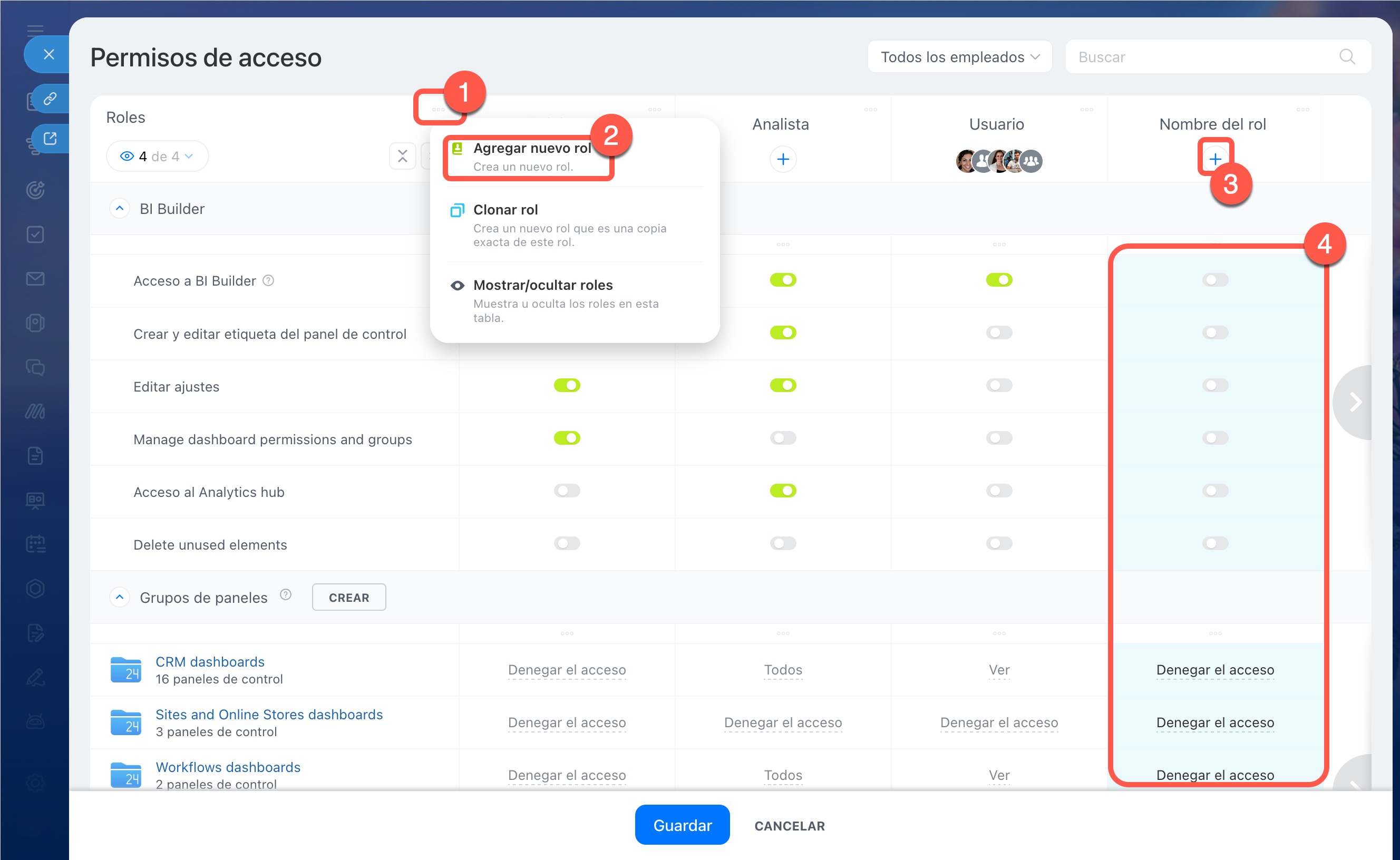
Task: Click the copy link icon button
Action: pyautogui.click(x=50, y=99)
